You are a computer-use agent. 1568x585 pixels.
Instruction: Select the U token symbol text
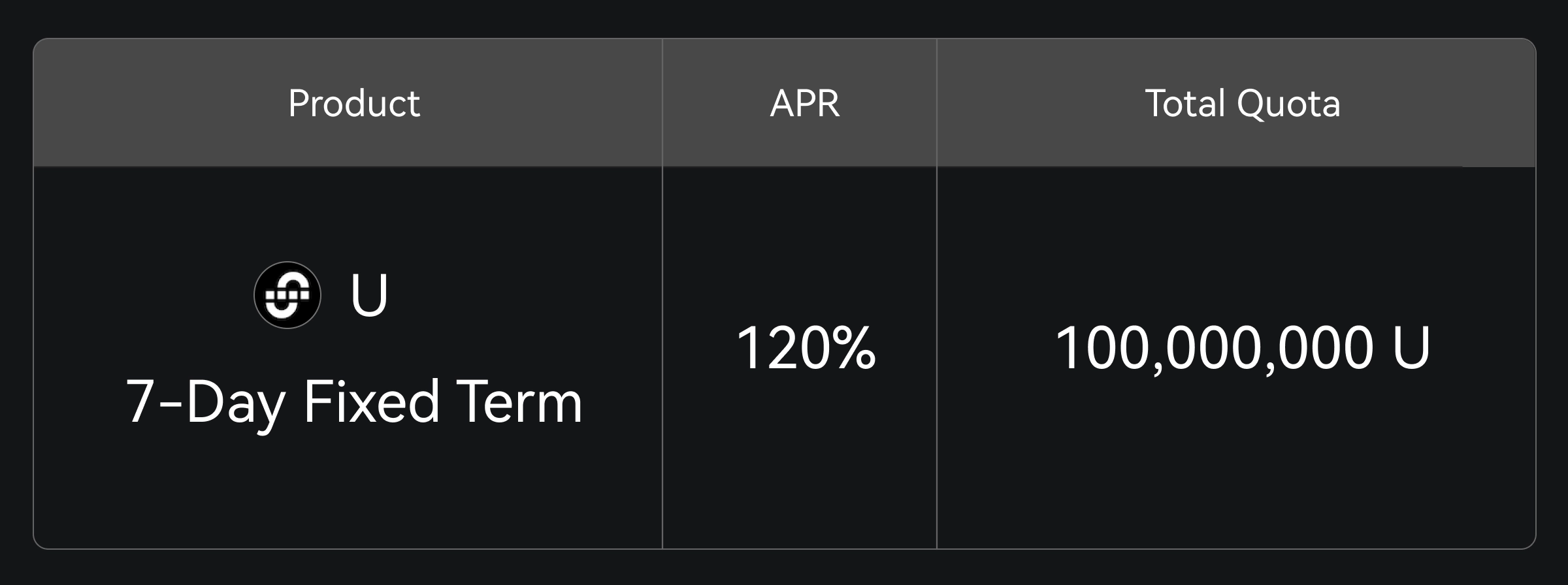pyautogui.click(x=369, y=295)
